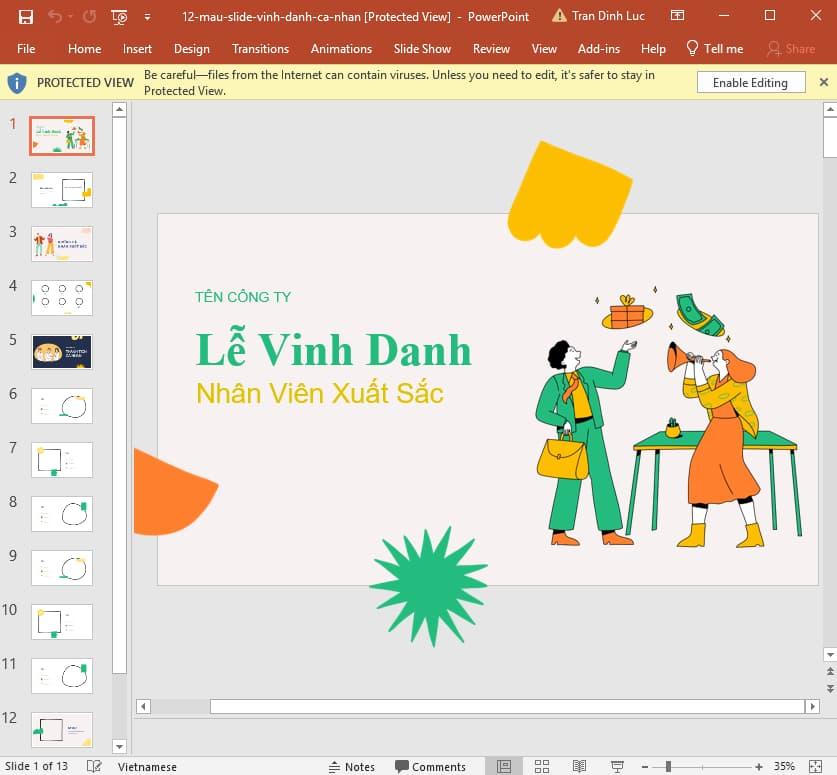Image resolution: width=837 pixels, height=775 pixels.
Task: Open the Slide Show menu tab
Action: click(422, 48)
